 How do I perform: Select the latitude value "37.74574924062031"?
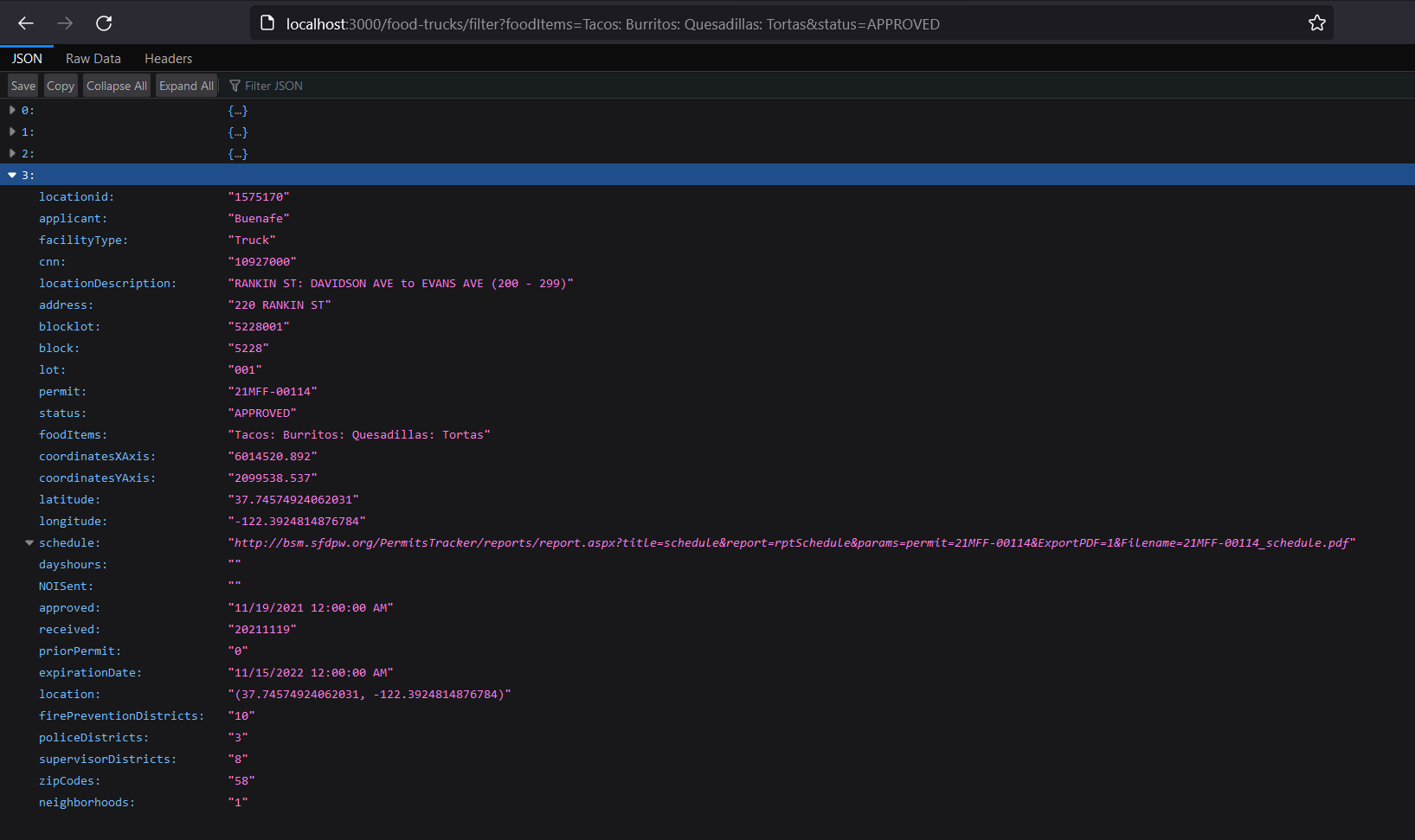(x=293, y=499)
